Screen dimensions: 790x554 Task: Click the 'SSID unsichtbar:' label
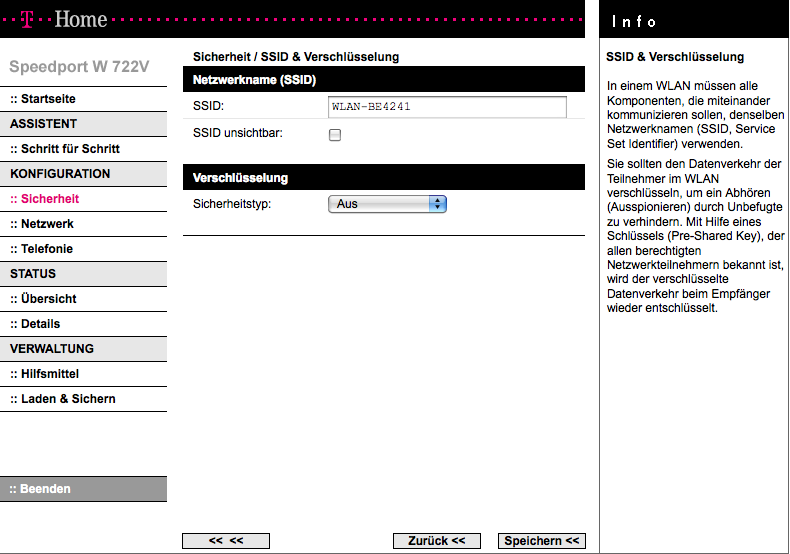point(238,133)
